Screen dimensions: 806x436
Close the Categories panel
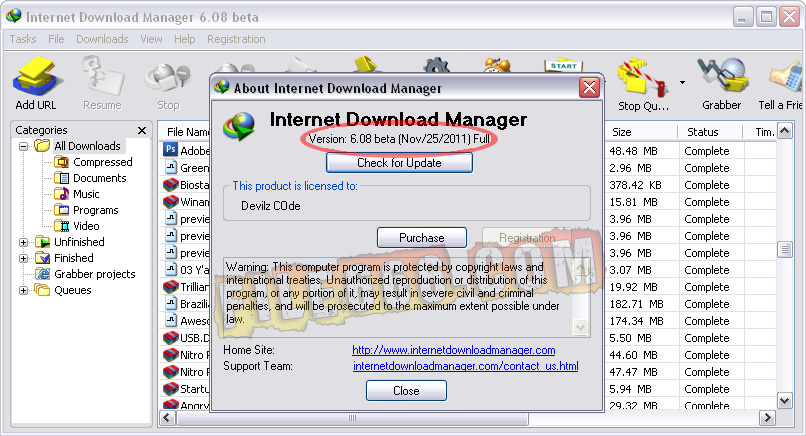(x=142, y=131)
